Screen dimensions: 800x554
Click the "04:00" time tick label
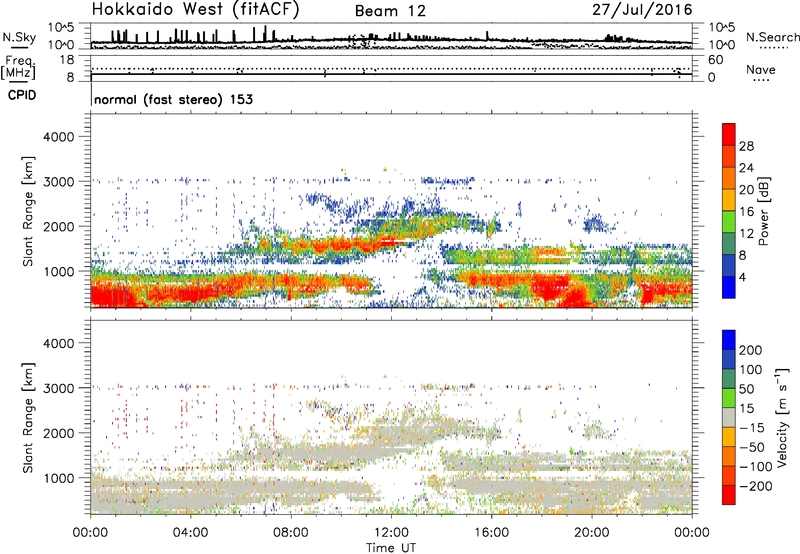click(x=190, y=533)
